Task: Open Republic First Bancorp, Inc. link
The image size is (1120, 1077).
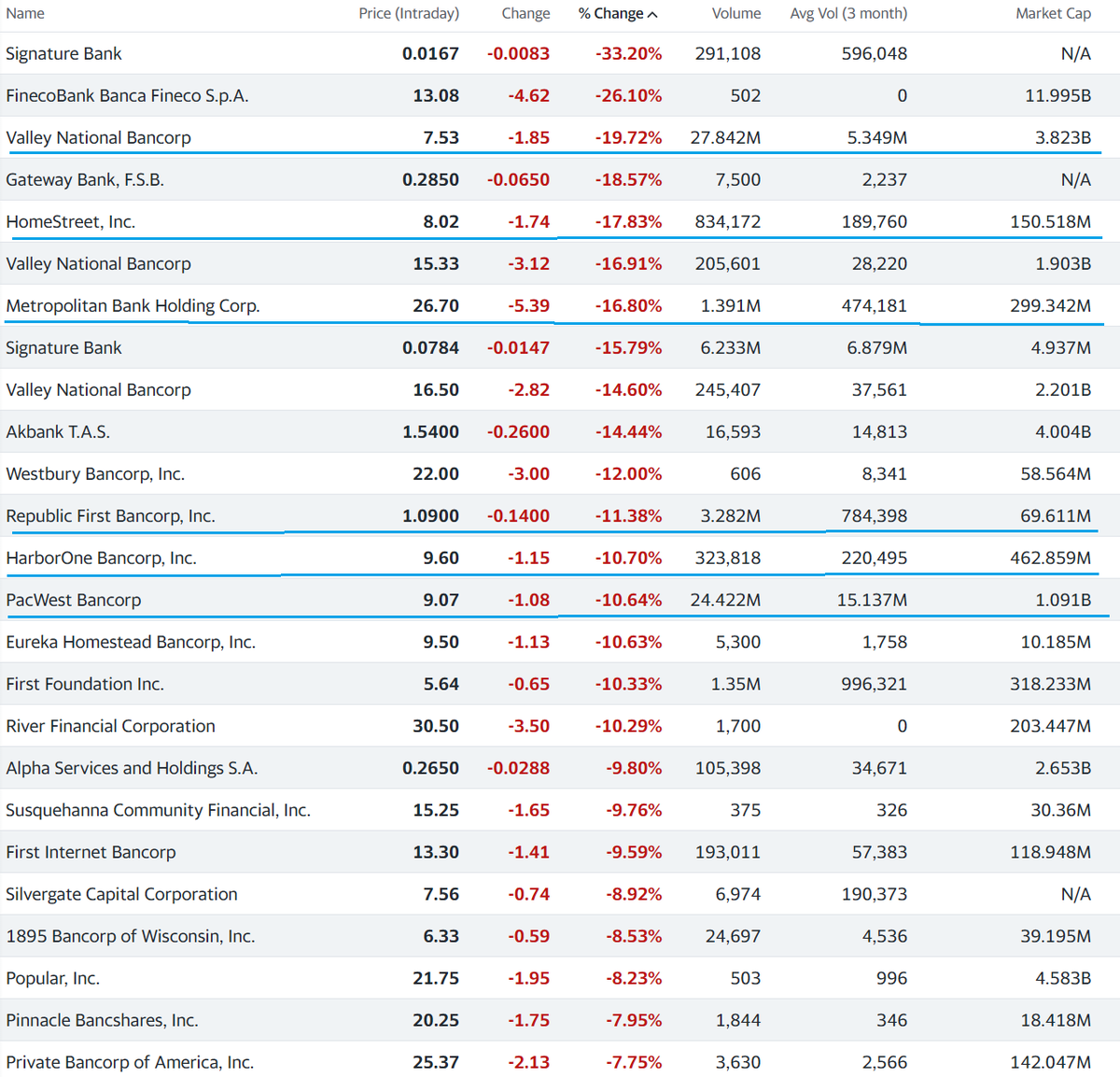Action: click(x=110, y=515)
